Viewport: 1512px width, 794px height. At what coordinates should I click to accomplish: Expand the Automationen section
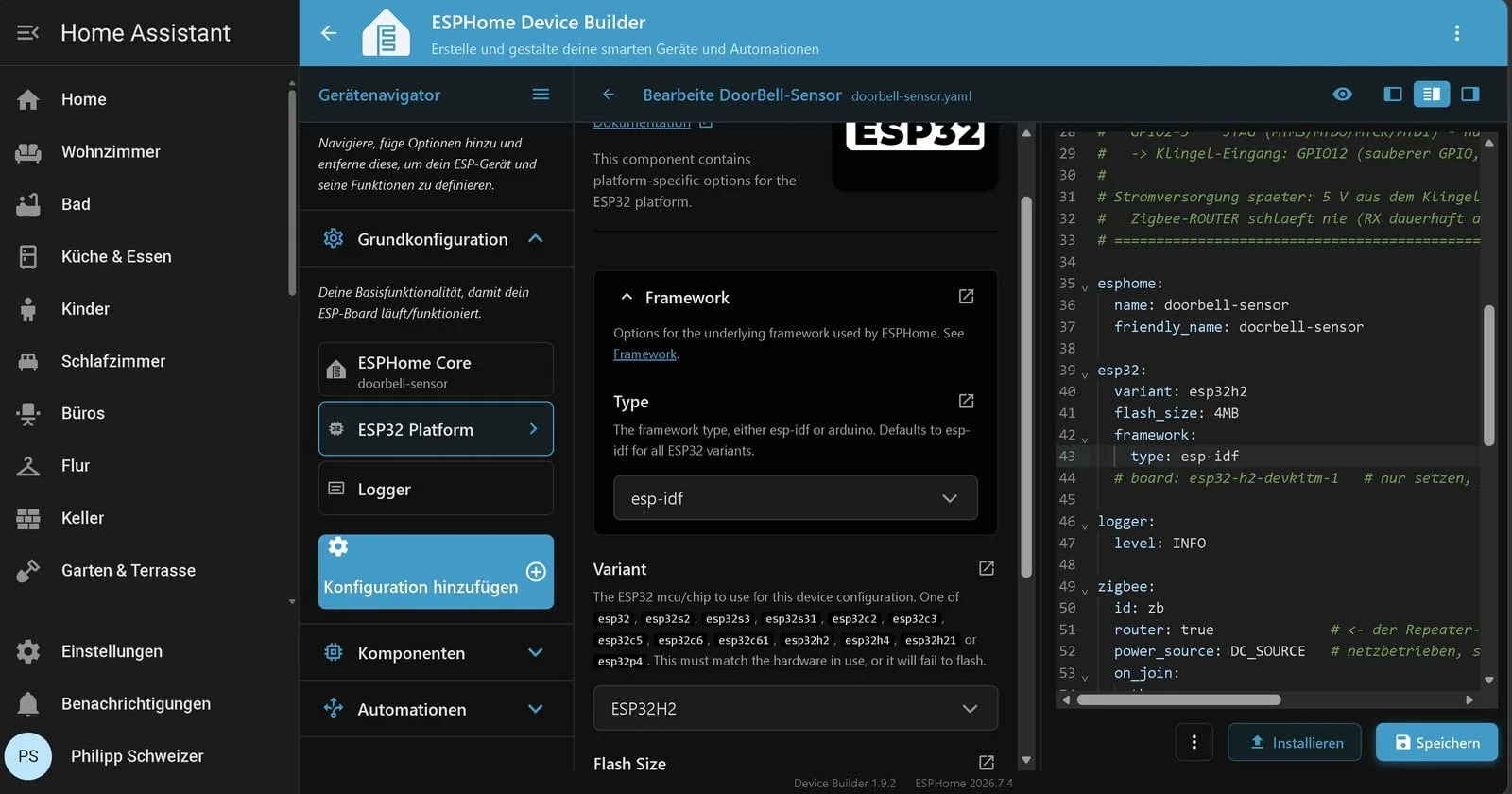(536, 709)
